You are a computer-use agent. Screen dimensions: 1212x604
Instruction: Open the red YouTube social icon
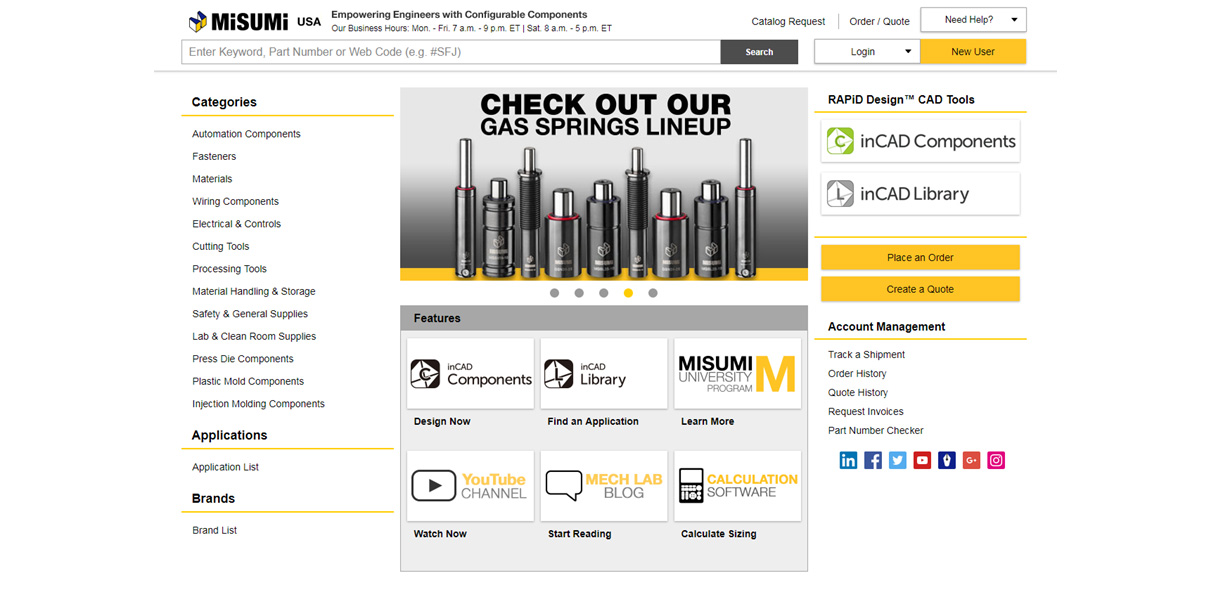pyautogui.click(x=922, y=460)
